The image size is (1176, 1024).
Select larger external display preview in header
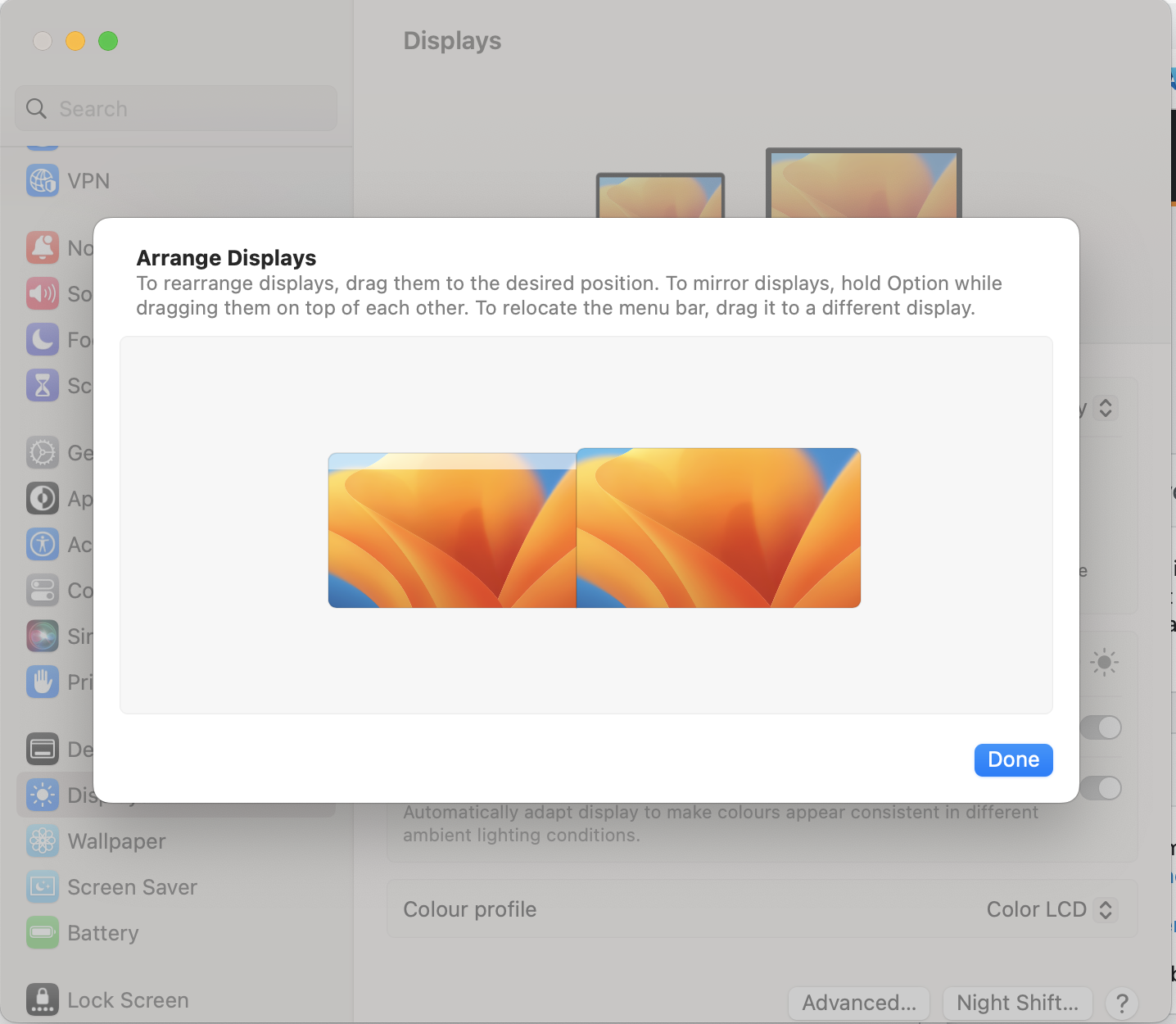pos(864,183)
